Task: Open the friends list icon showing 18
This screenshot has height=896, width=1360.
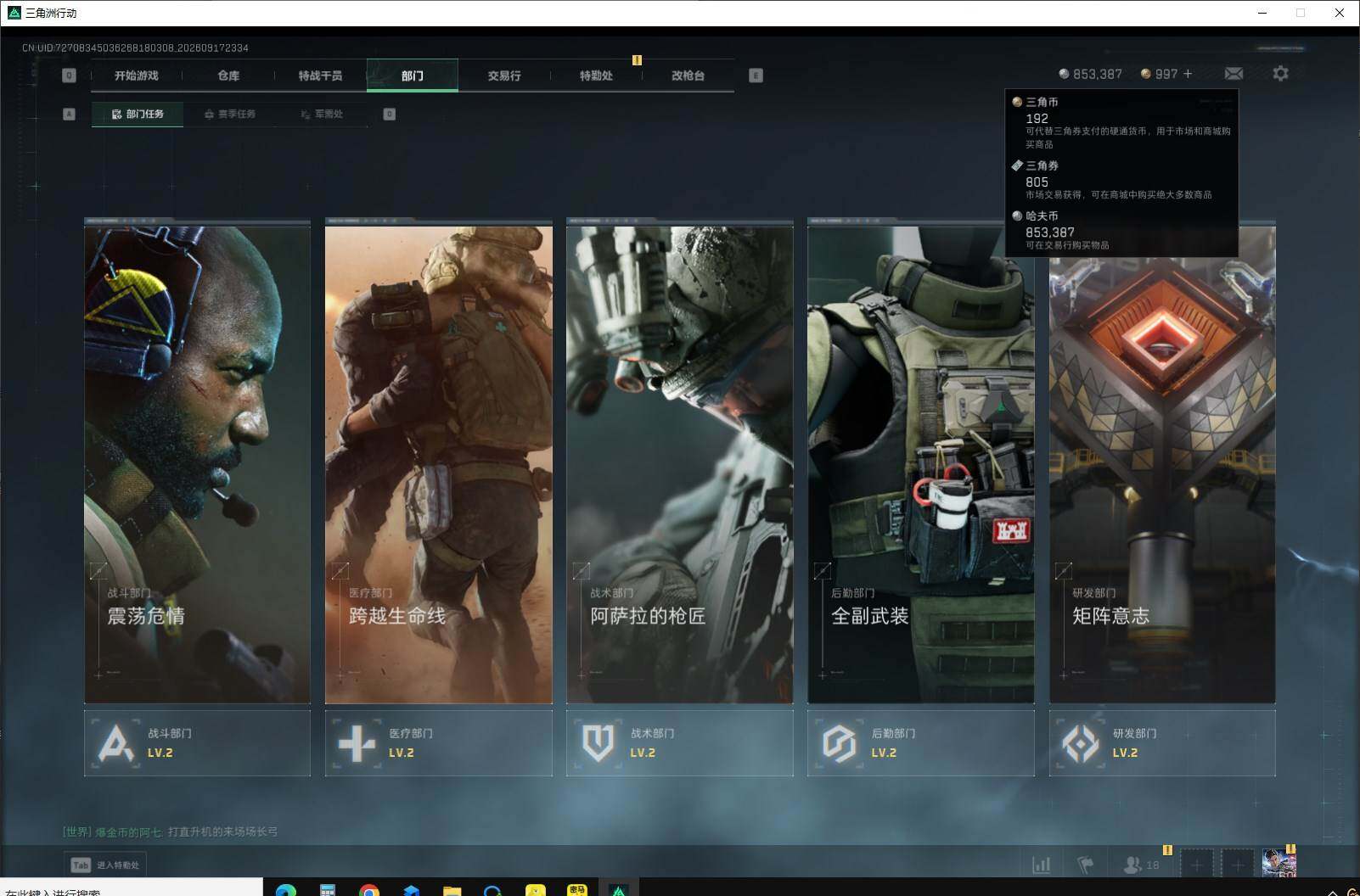Action: pos(1141,865)
